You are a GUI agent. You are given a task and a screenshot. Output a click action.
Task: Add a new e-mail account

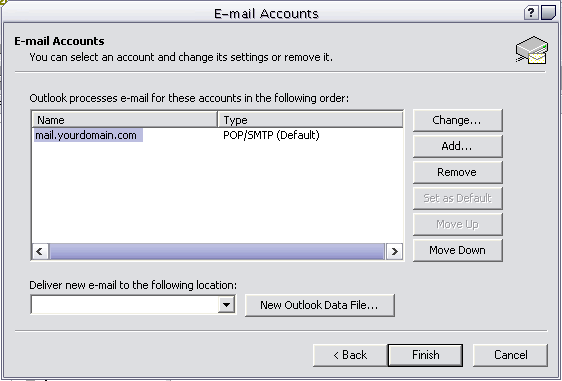tap(458, 146)
